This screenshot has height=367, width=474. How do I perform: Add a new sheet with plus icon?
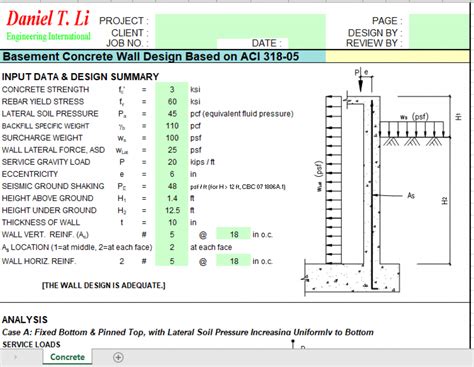pos(118,357)
